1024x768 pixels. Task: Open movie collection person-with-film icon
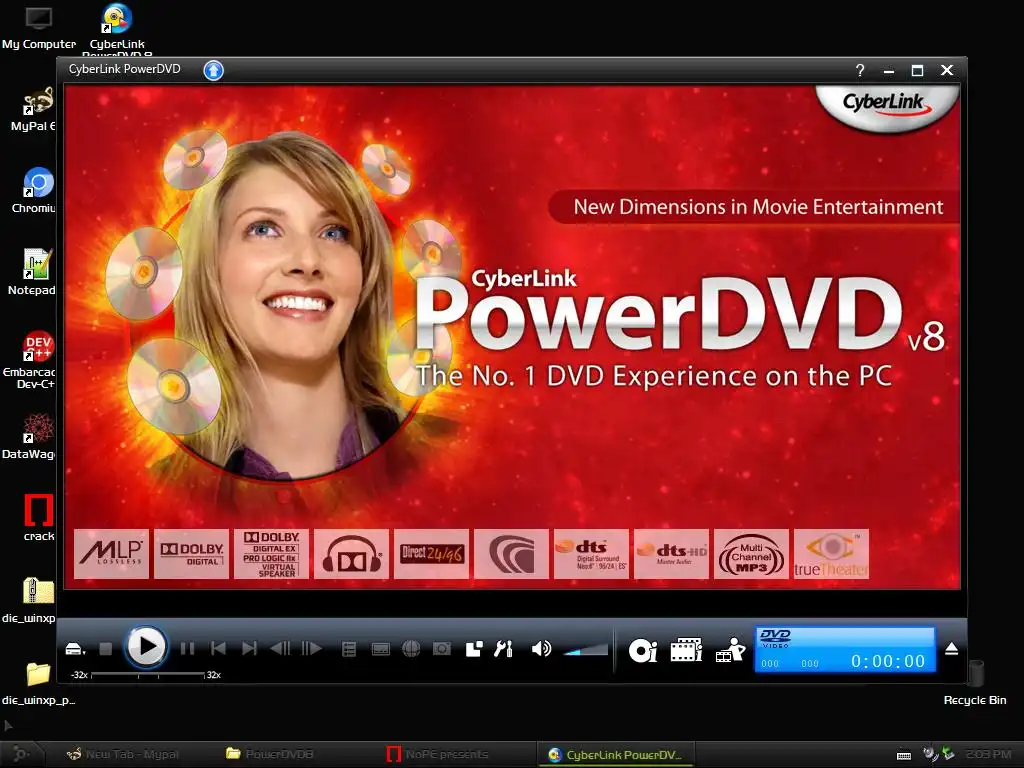tap(730, 650)
